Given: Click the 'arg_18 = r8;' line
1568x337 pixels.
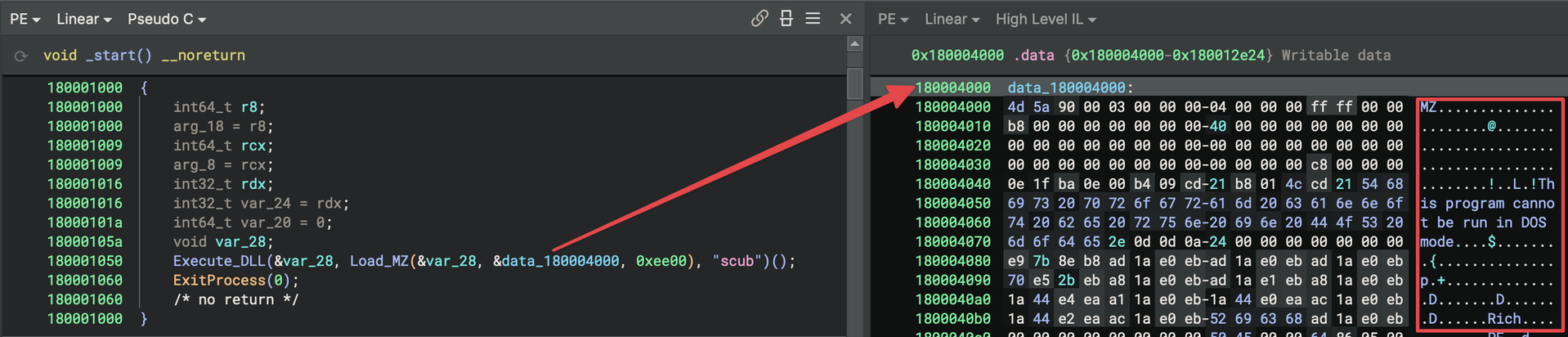Looking at the screenshot, I should coord(223,127).
